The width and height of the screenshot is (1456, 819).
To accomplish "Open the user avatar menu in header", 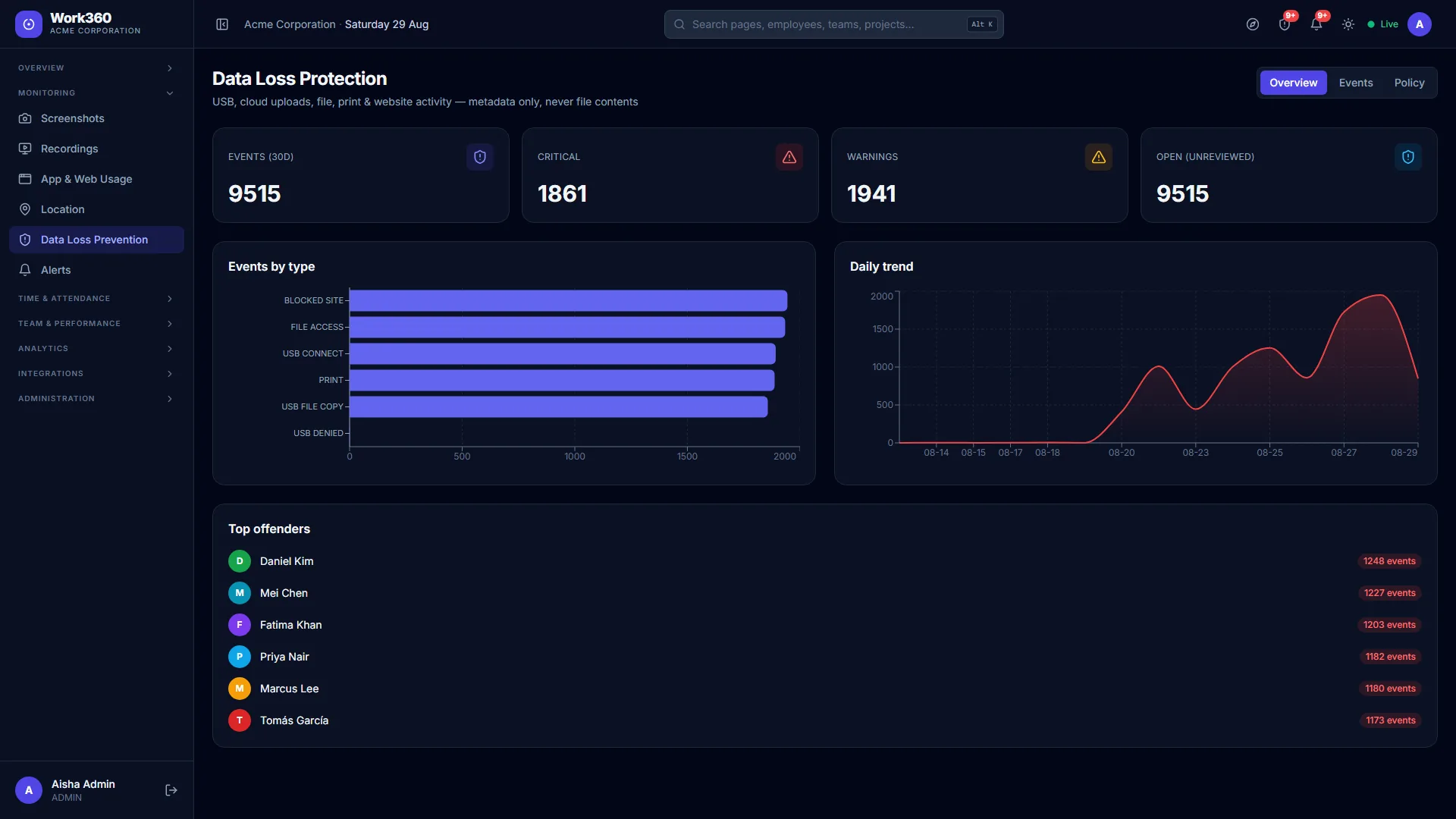I will (1420, 24).
